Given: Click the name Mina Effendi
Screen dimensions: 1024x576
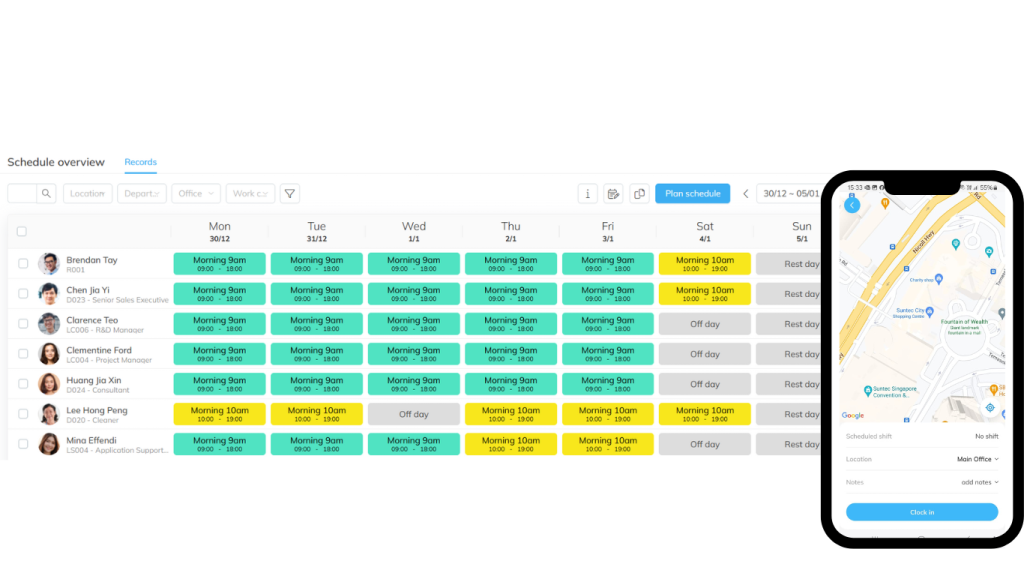Looking at the screenshot, I should click(91, 440).
